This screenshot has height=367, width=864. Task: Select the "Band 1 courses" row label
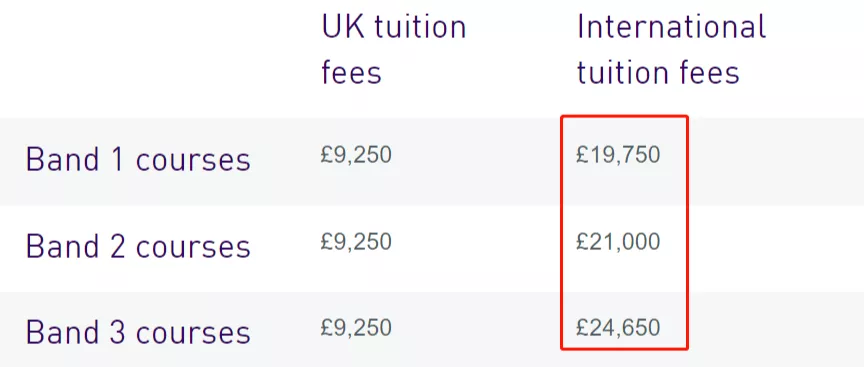[138, 160]
